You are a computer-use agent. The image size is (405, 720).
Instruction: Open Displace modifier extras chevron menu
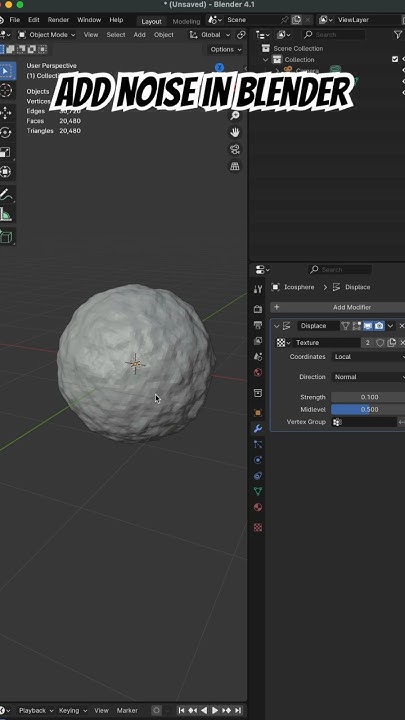[390, 326]
